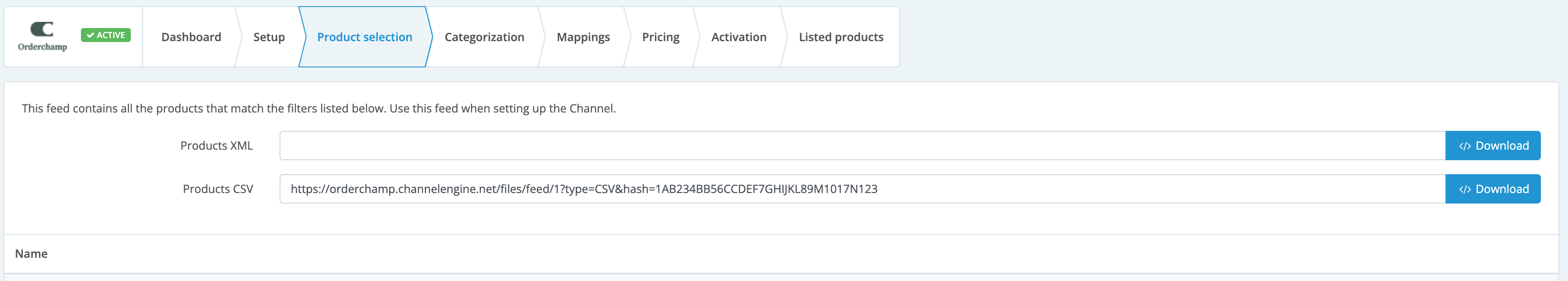
Task: View the Listed products tab
Action: [x=841, y=37]
